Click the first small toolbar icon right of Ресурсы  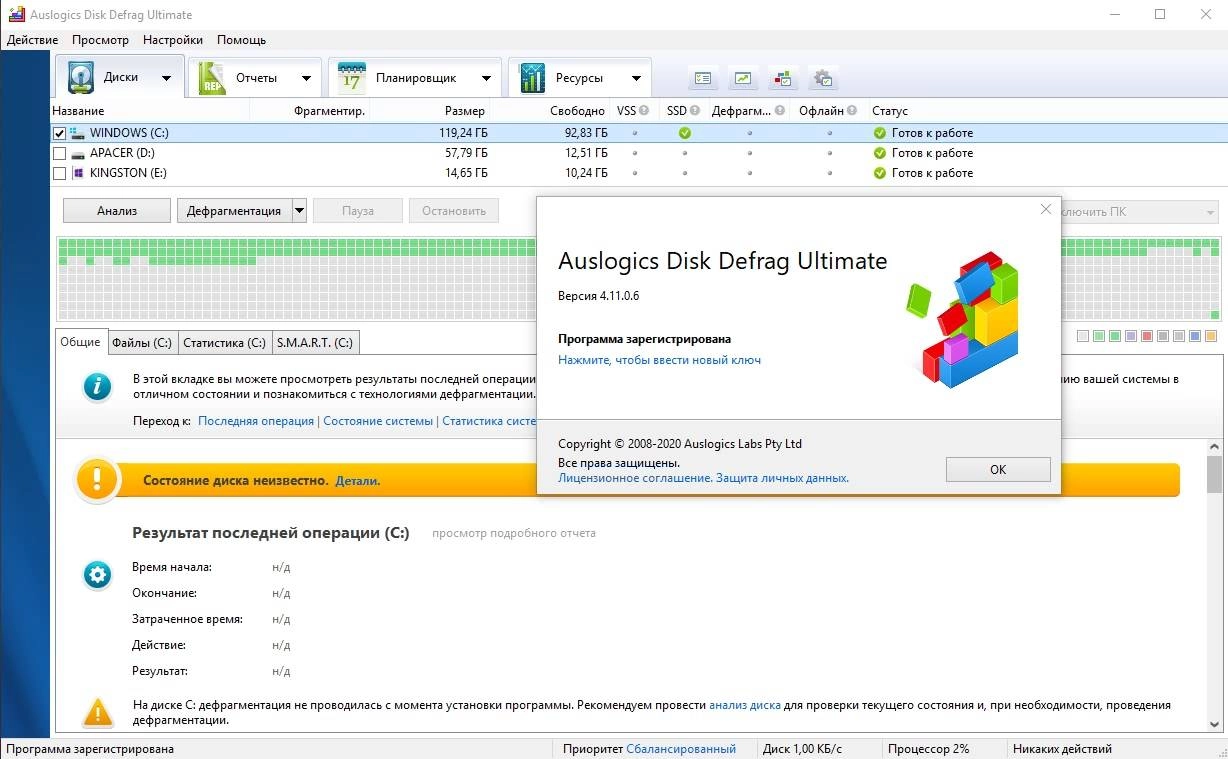(x=703, y=78)
